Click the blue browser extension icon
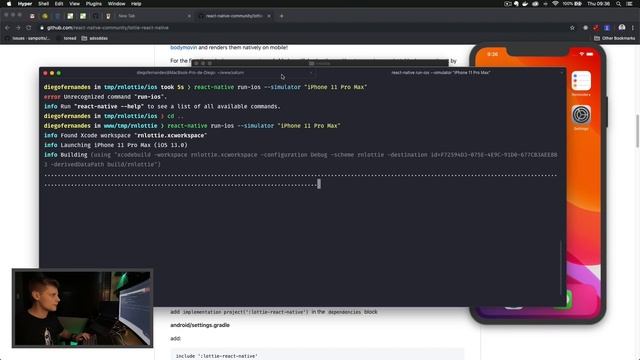Screen dimensions: 640x360 click(x=607, y=28)
